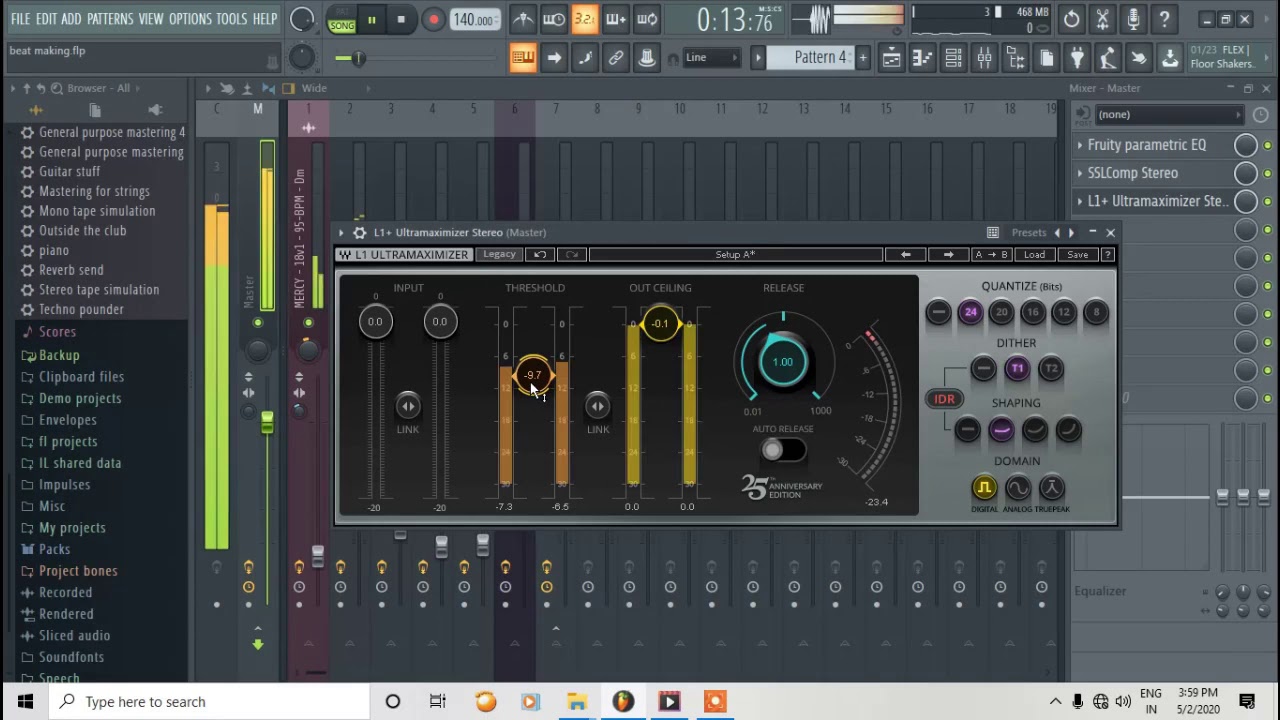Select the Analog domain button
1280x720 pixels.
(x=1018, y=488)
